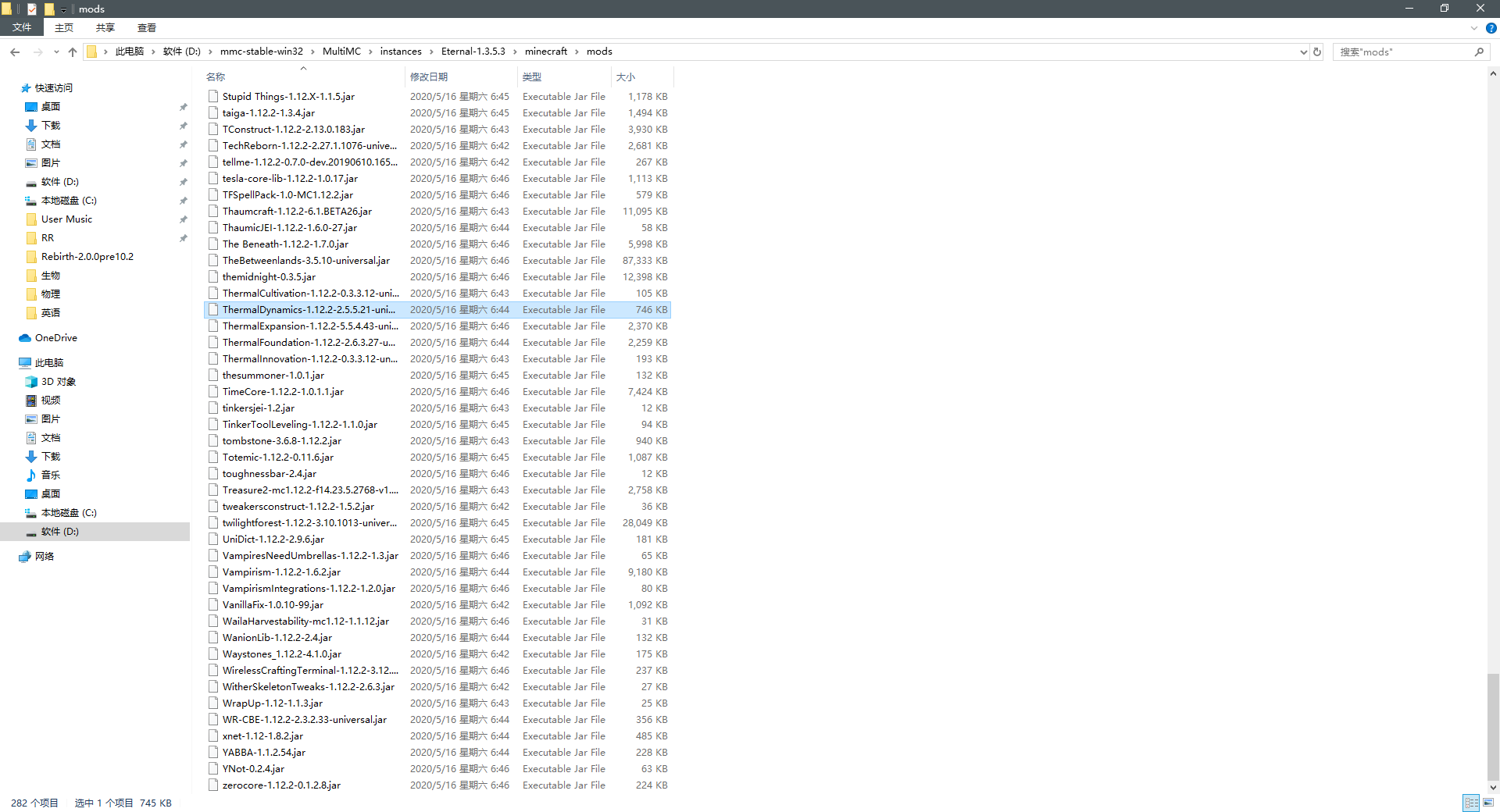
Task: Navigate up one folder level
Action: [x=73, y=52]
